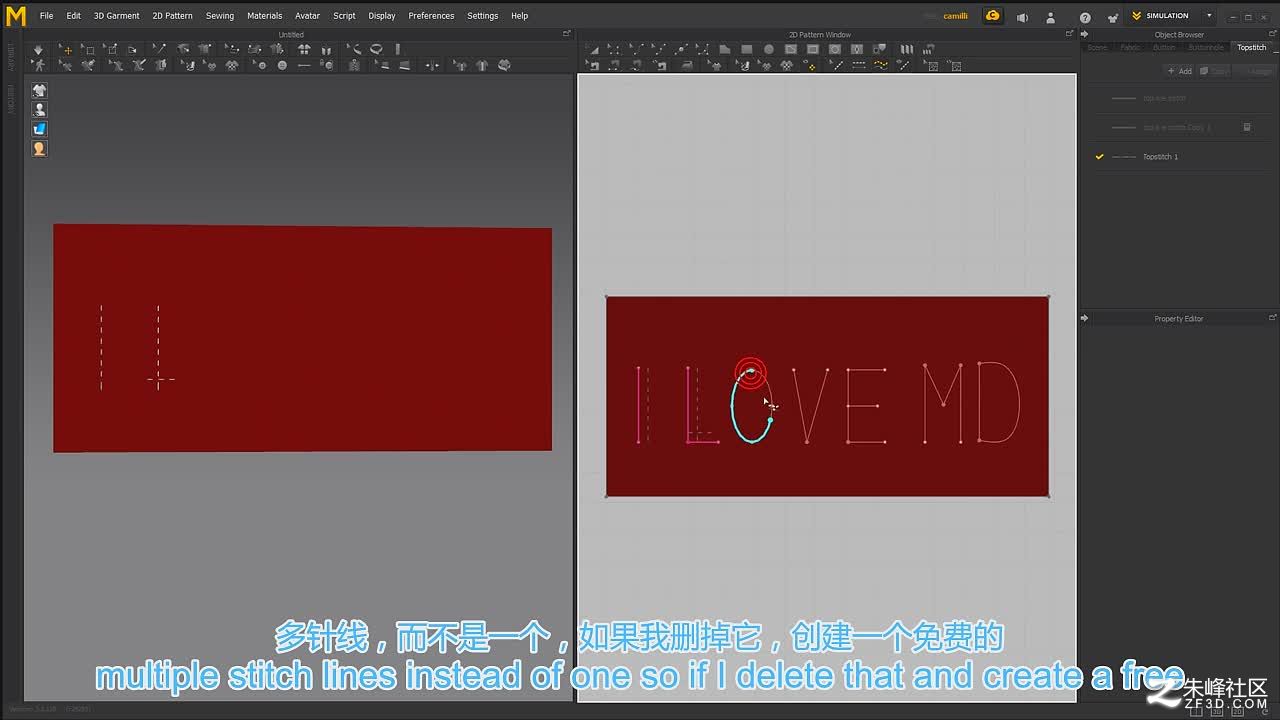Switch to the Scene tab

pos(1098,47)
